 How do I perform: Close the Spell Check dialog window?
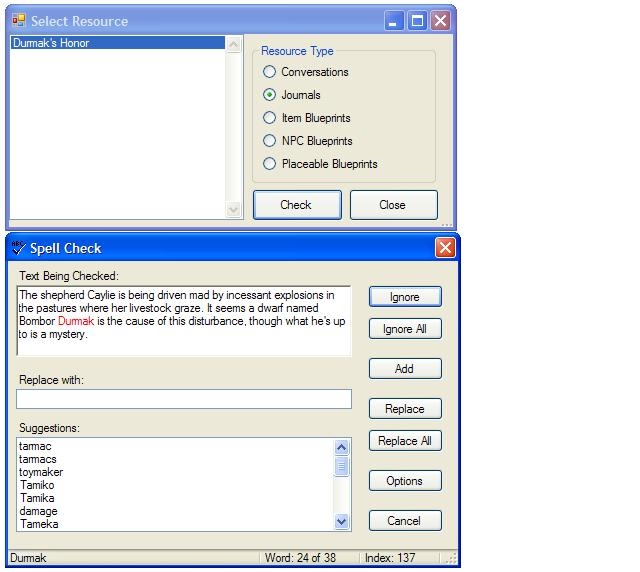[445, 248]
